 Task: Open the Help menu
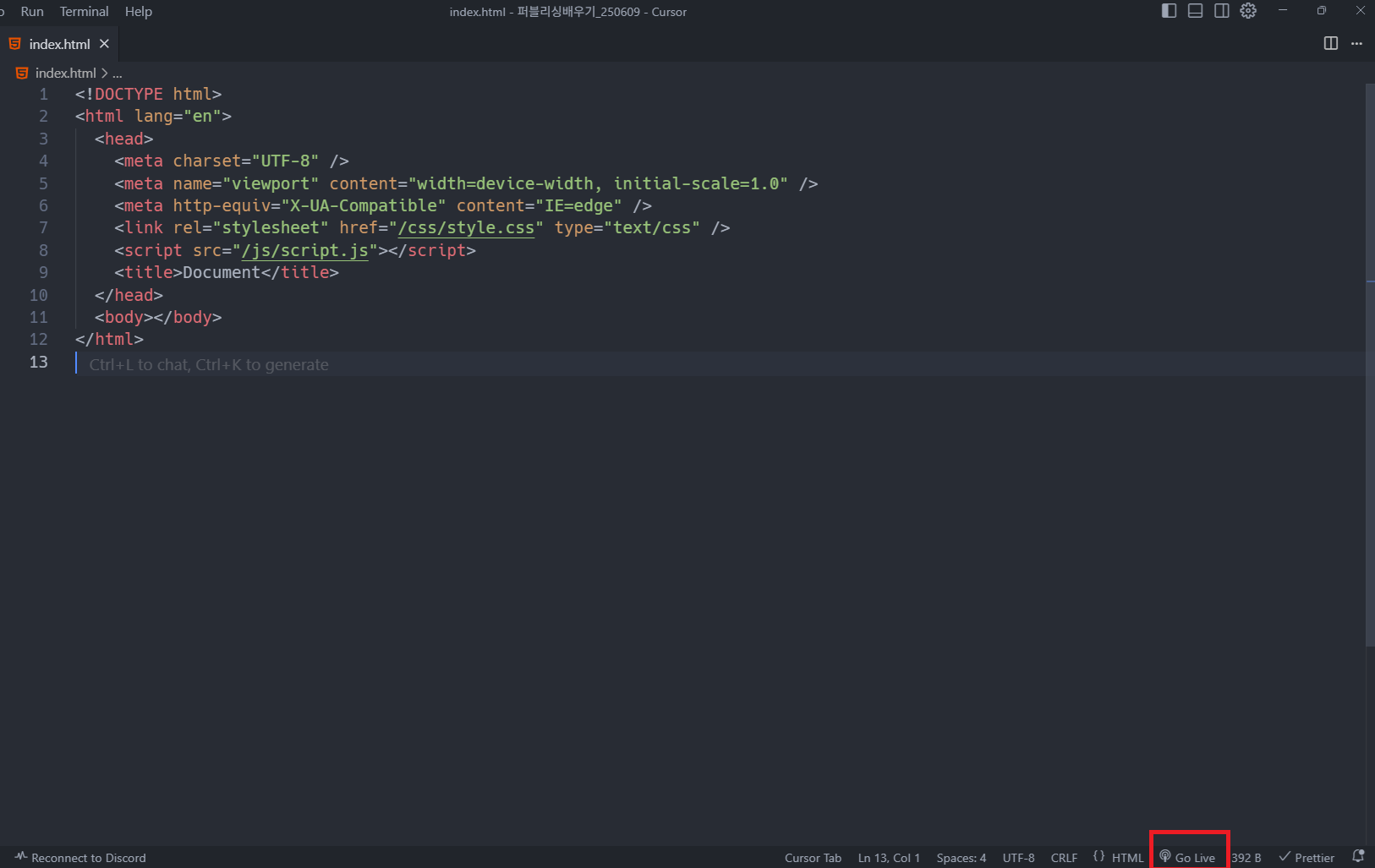(x=138, y=12)
